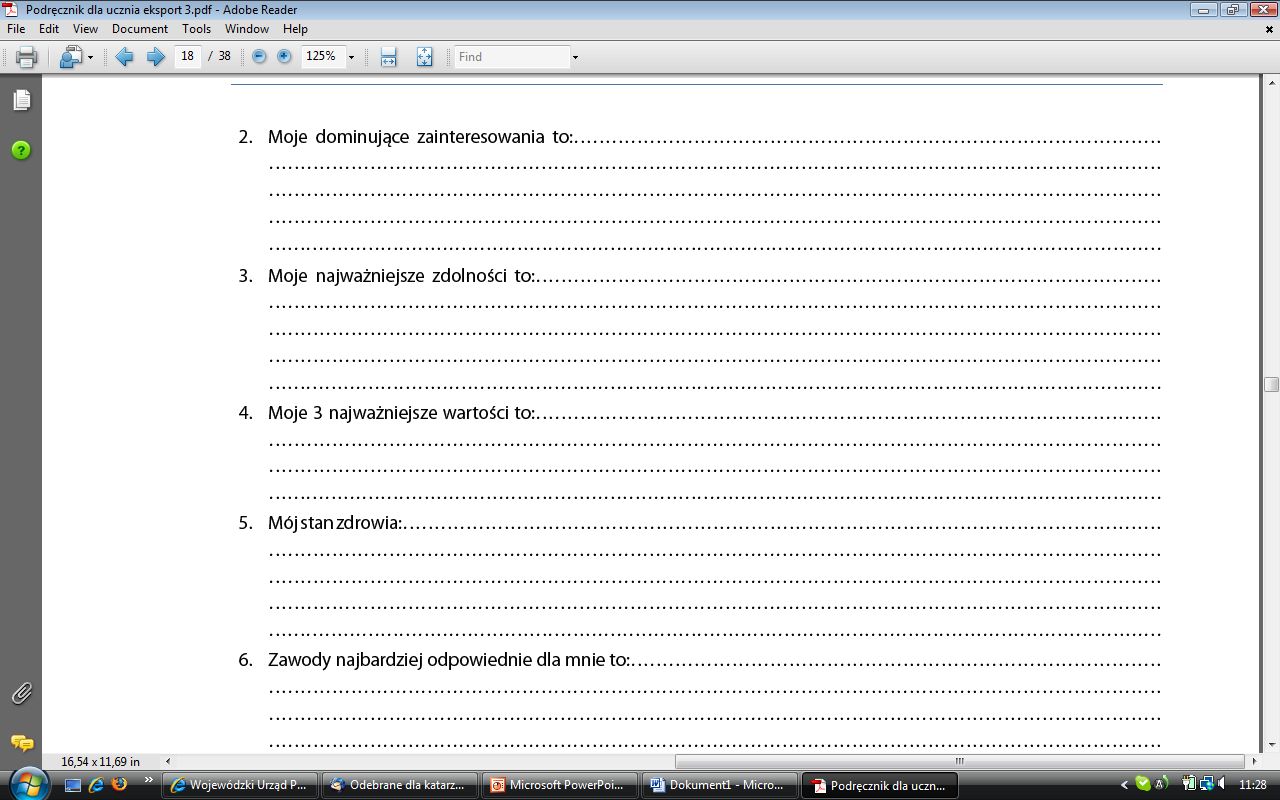Image resolution: width=1280 pixels, height=800 pixels.
Task: Switch to Dokument1 - Micro... taskbar window
Action: pos(720,785)
